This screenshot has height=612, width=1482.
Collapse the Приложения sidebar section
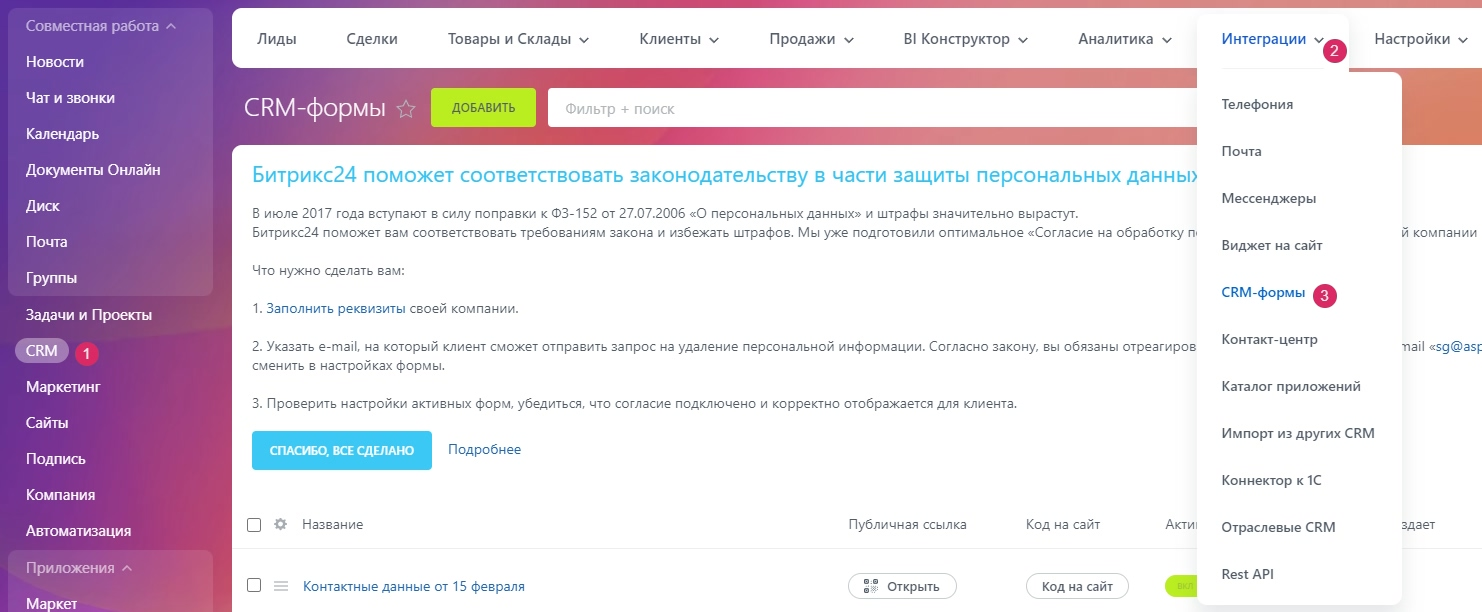click(80, 567)
